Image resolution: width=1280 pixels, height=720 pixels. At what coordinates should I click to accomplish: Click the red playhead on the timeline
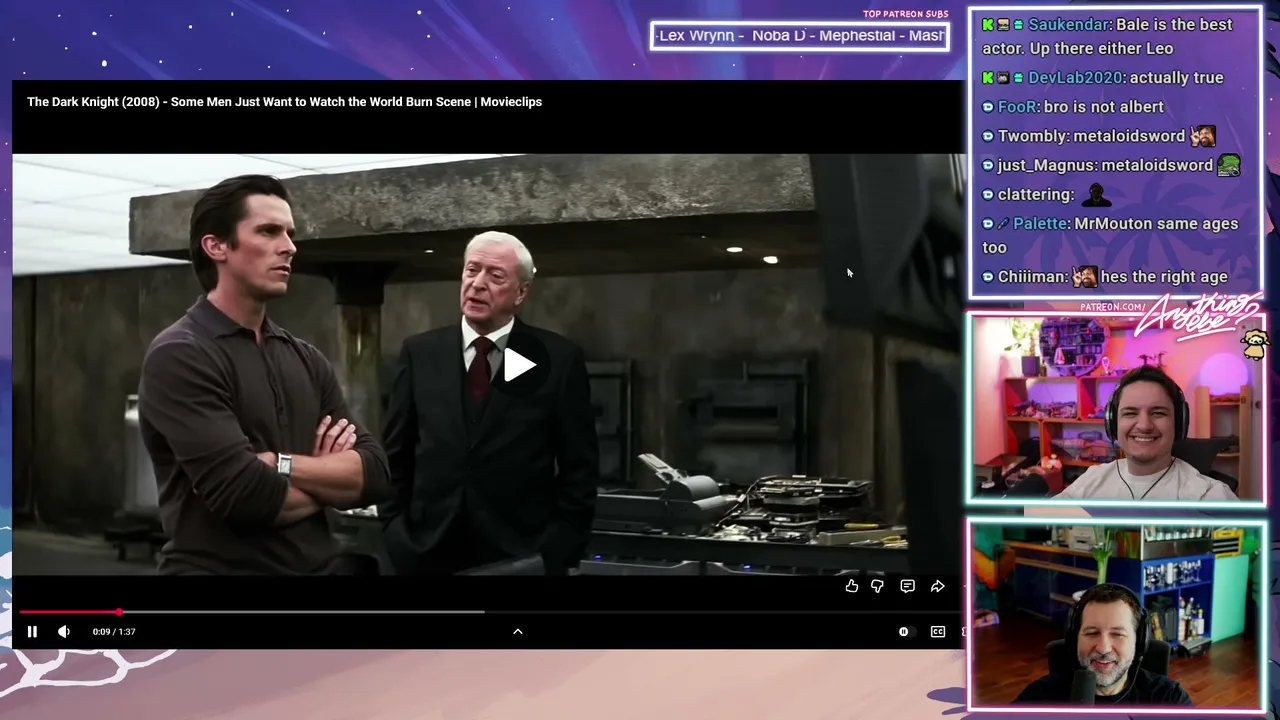[x=119, y=612]
